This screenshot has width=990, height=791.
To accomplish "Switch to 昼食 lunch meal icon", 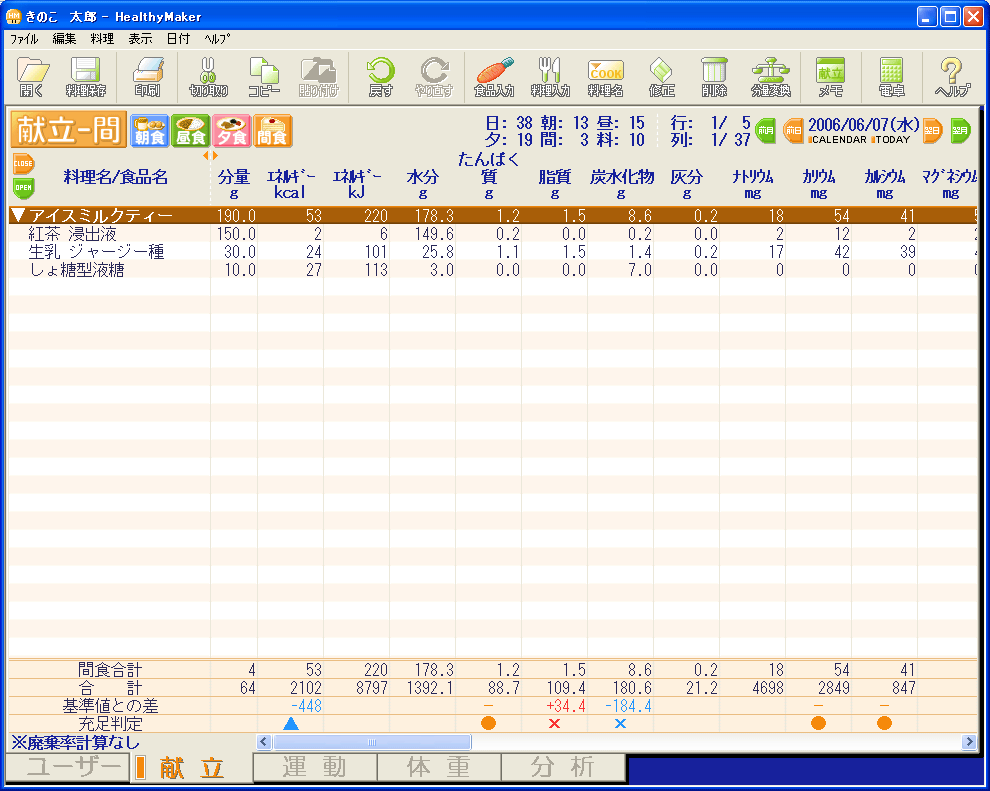I will 191,131.
